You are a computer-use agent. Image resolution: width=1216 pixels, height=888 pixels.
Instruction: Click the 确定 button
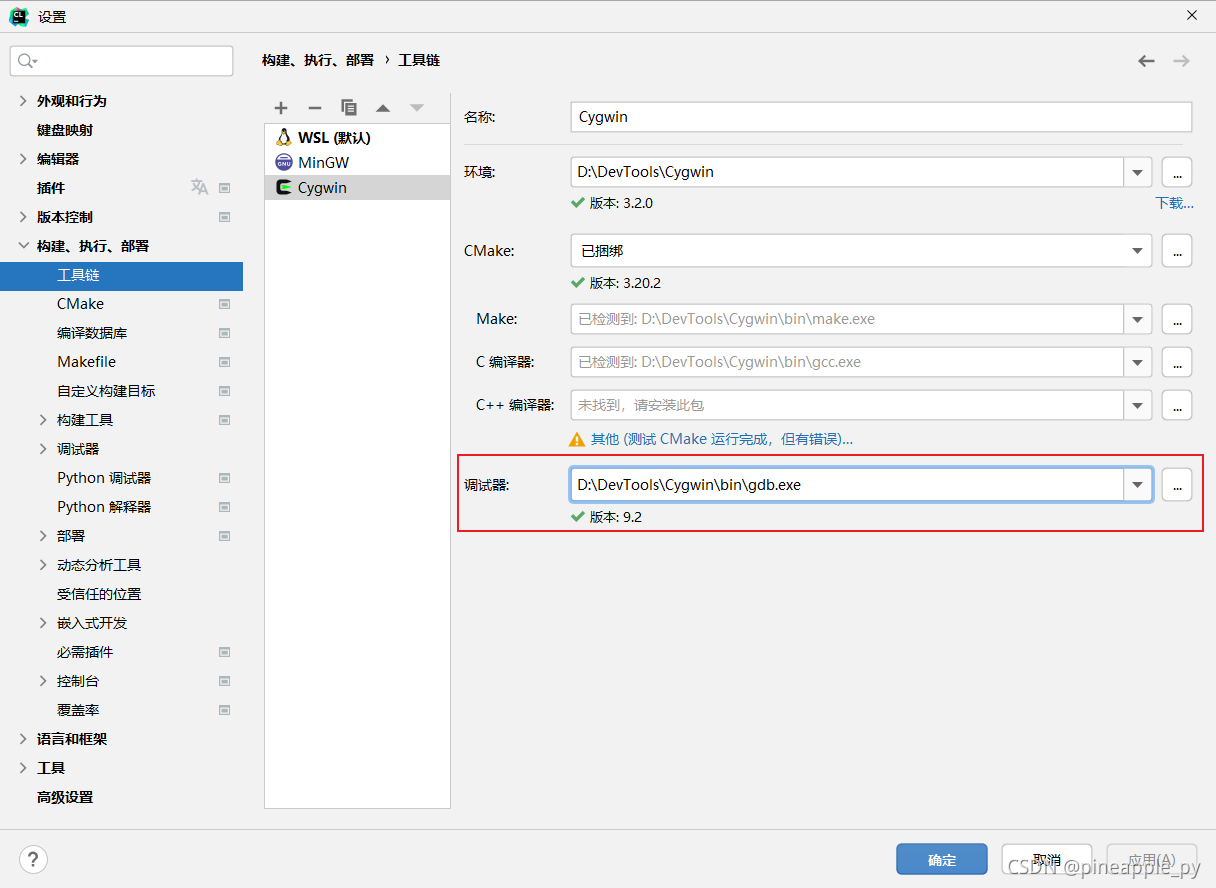pos(941,860)
